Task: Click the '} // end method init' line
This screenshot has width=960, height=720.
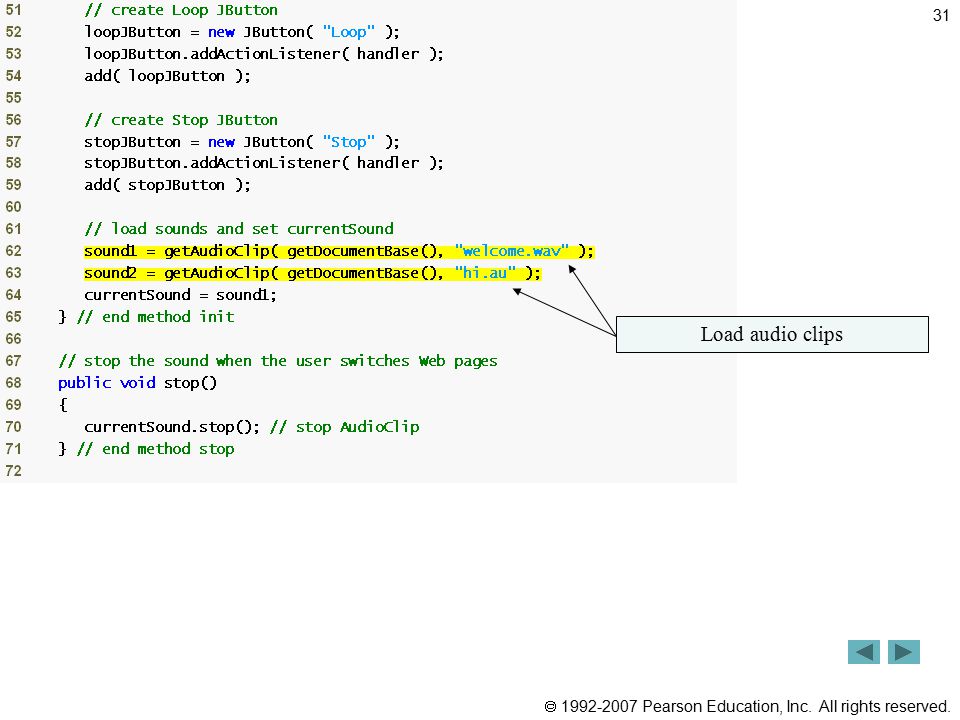Action: [146, 317]
